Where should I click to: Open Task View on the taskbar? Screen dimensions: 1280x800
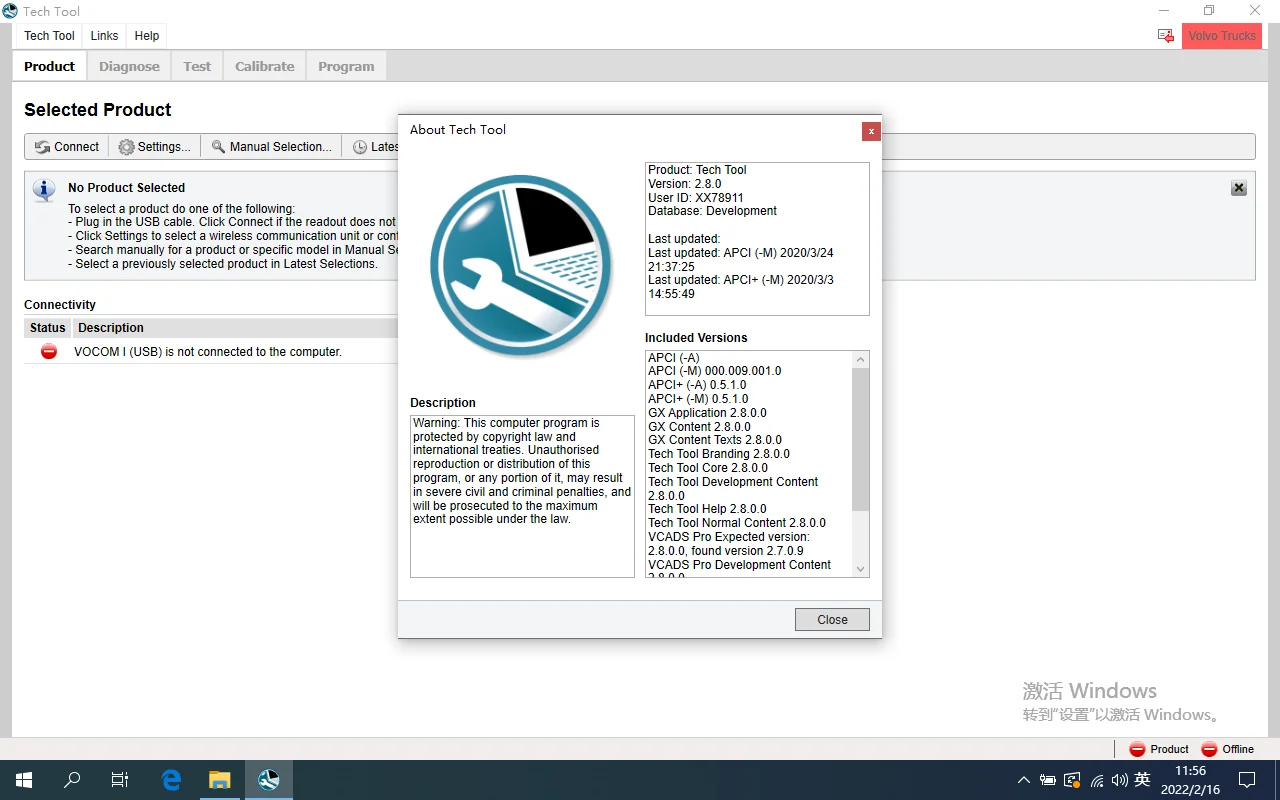120,780
